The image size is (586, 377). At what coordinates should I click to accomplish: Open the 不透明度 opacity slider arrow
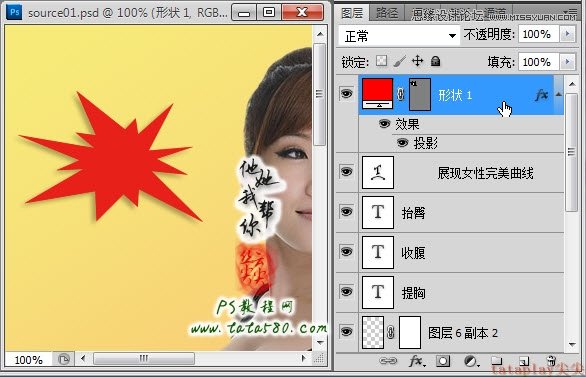[x=568, y=34]
